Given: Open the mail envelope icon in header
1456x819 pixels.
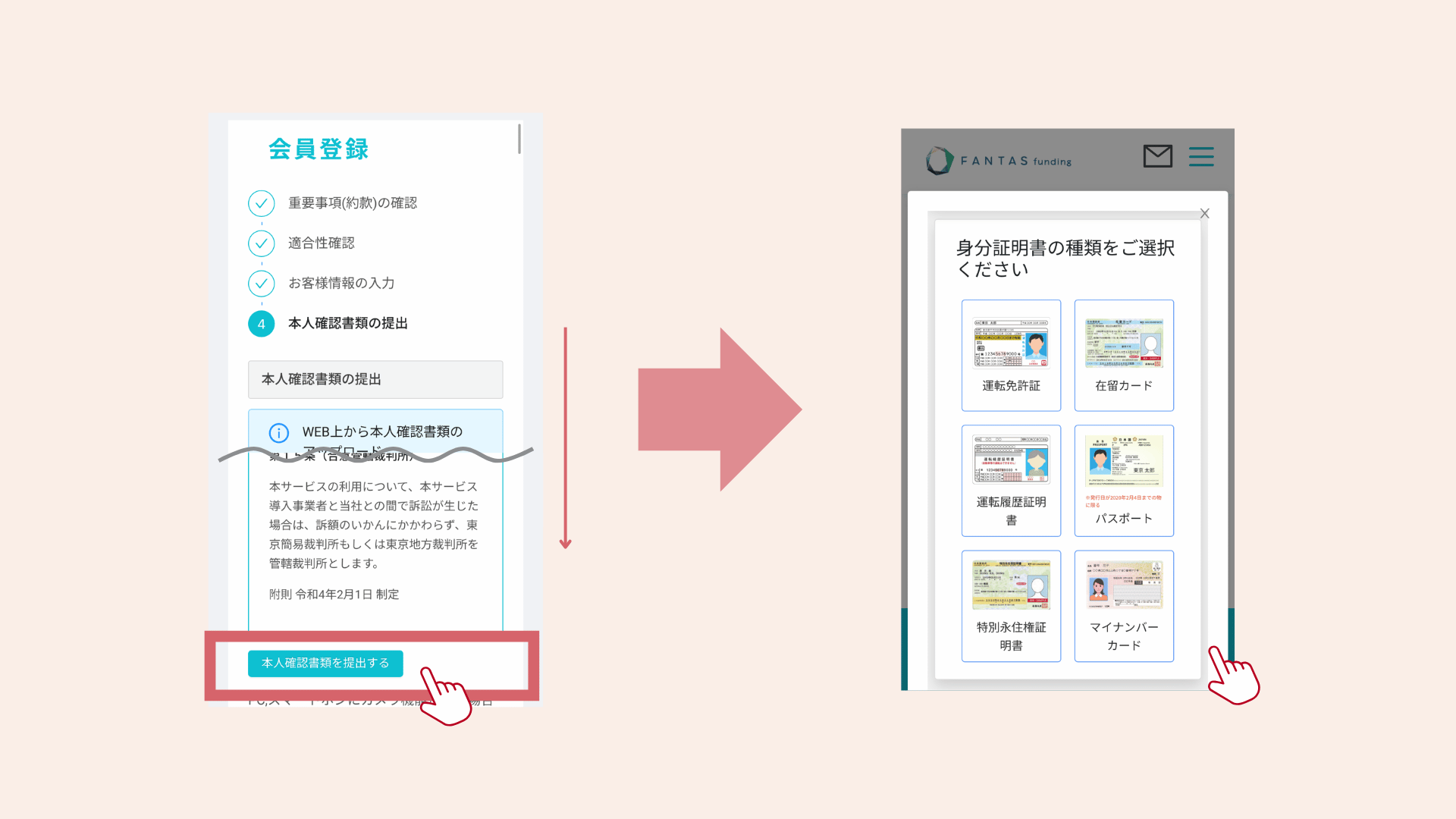Looking at the screenshot, I should (x=1157, y=156).
